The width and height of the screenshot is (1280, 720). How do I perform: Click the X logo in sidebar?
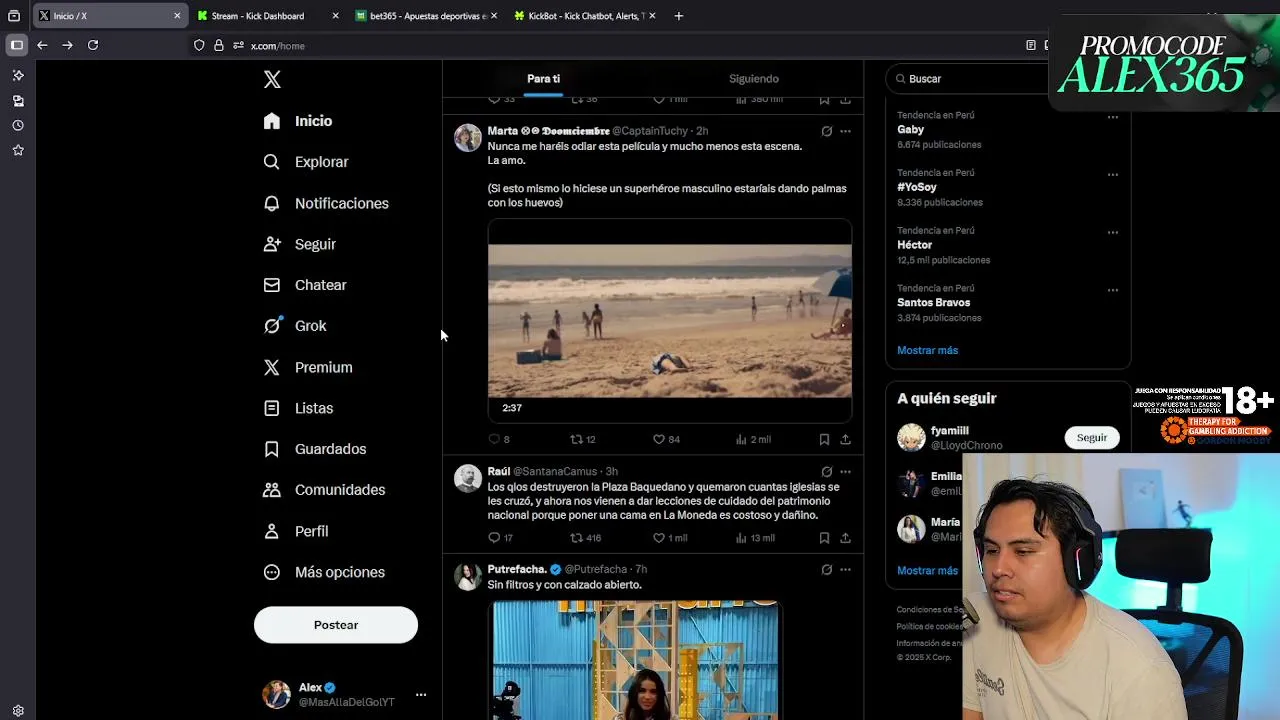272,80
